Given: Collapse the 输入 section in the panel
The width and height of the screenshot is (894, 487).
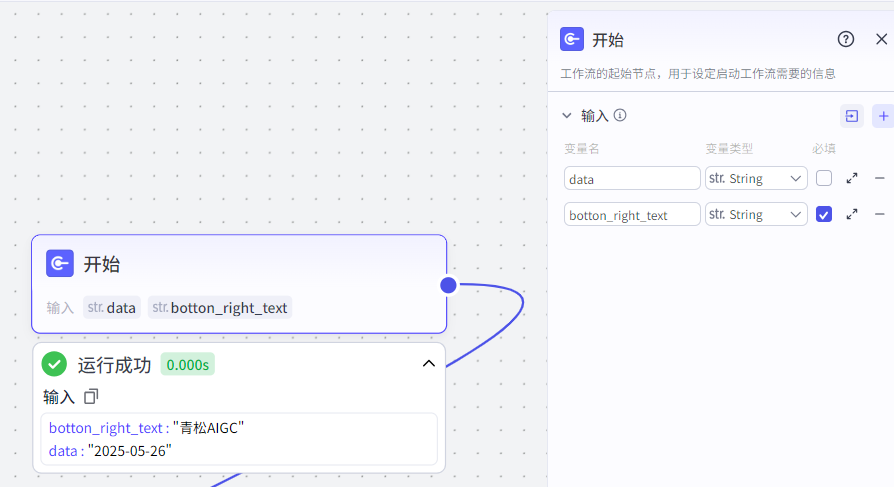Looking at the screenshot, I should pyautogui.click(x=567, y=116).
